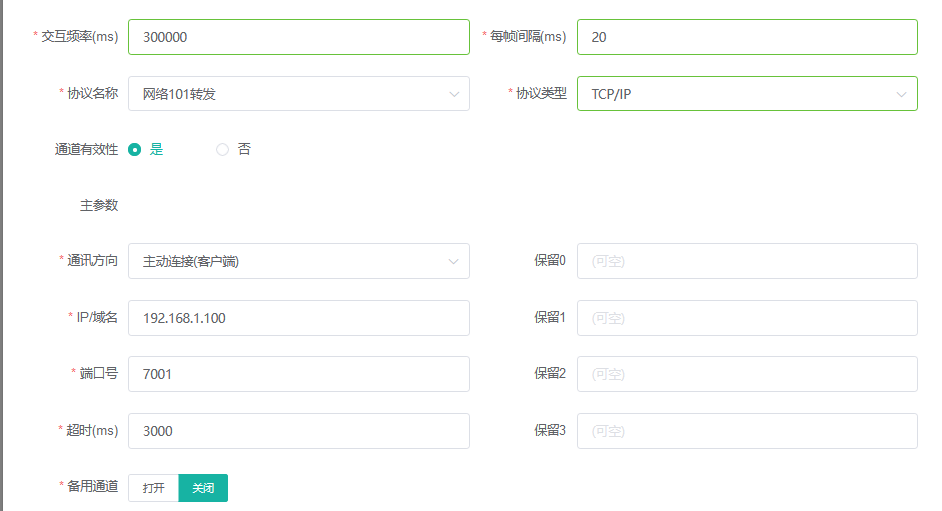Click the chevron arrow in 通讯方向 box
Screen dimensions: 942x511
(x=454, y=262)
